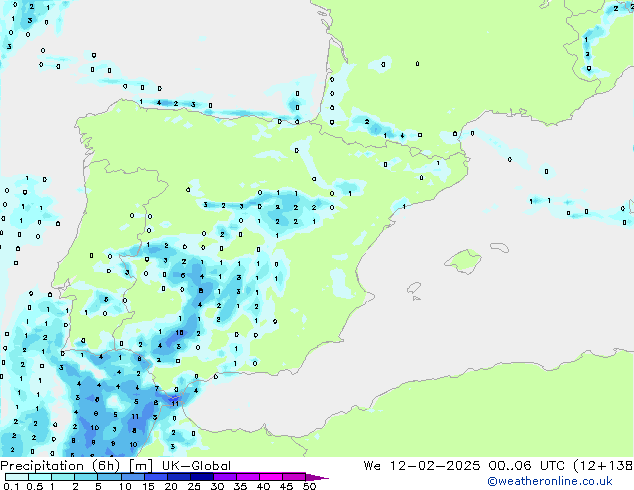Image resolution: width=634 pixels, height=490 pixels.
Task: Click the small Menorca island outline
Action: tap(499, 247)
